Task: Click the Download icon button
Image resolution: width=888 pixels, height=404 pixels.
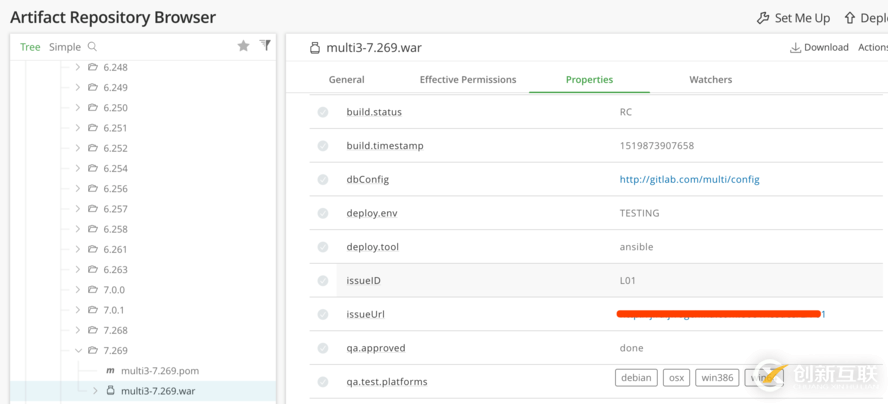Action: click(x=796, y=47)
